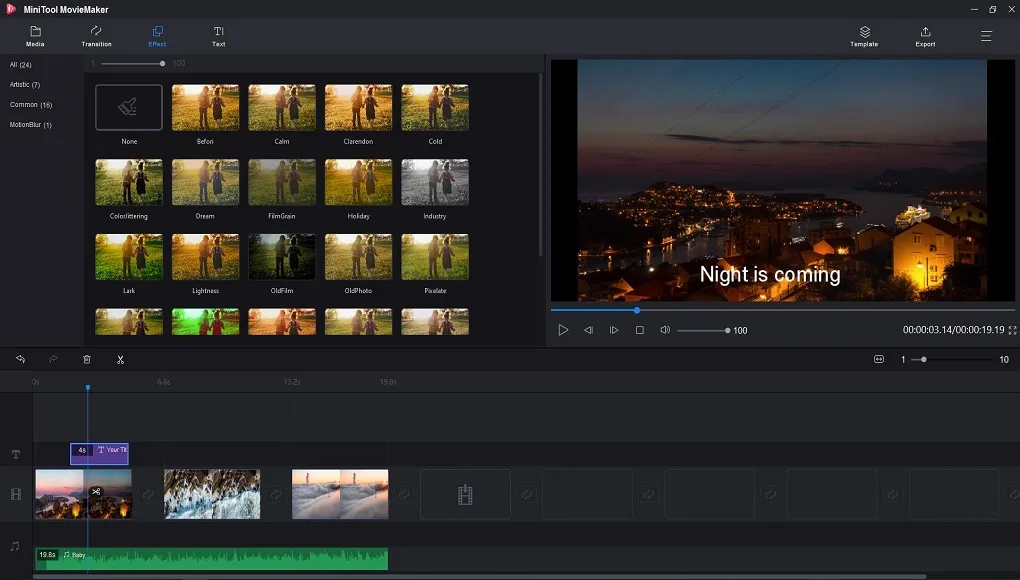The image size is (1020, 580).
Task: Click the undo arrow in timeline toolbar
Action: click(x=20, y=359)
